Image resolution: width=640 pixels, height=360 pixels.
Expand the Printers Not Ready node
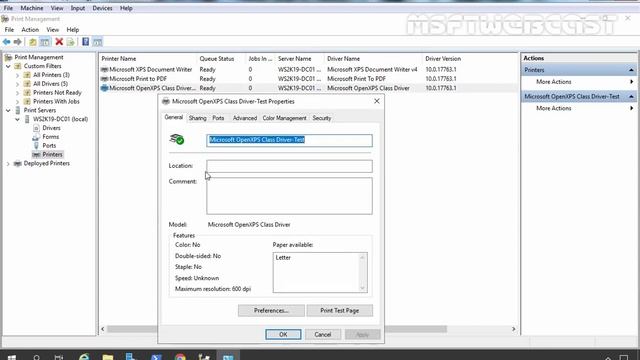[x=17, y=93]
